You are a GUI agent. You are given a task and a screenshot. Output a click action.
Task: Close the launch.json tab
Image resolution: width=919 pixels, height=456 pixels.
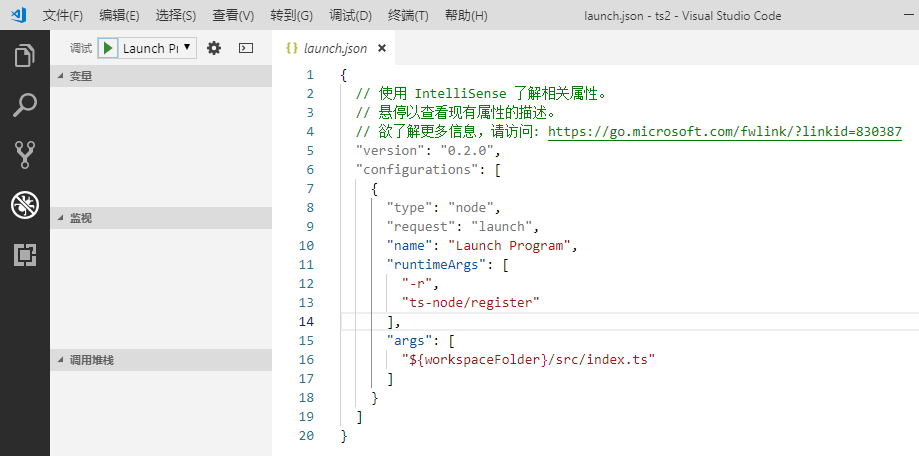382,48
